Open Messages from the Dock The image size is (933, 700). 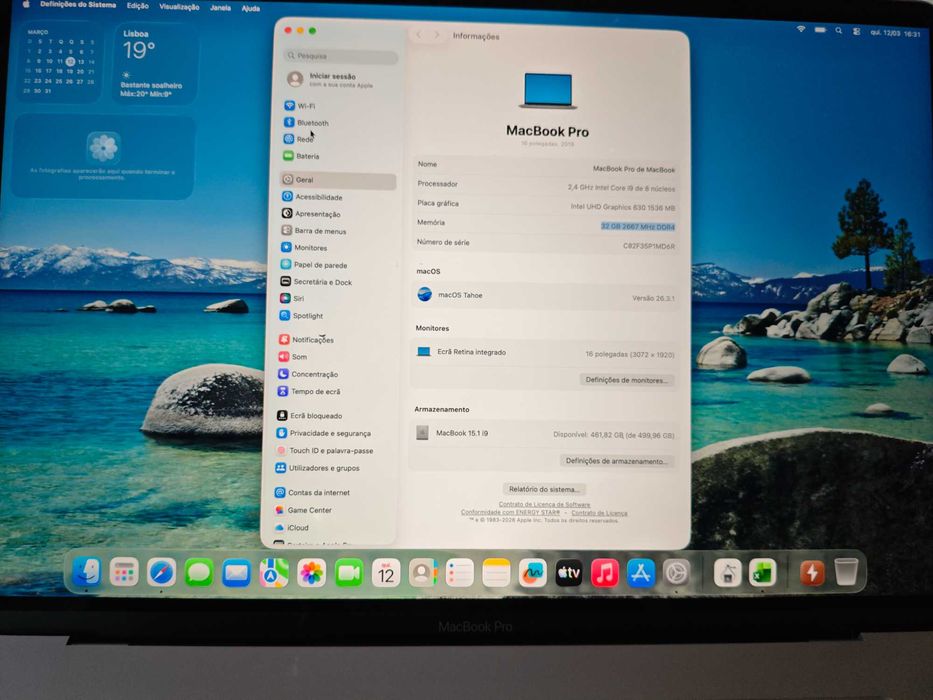pyautogui.click(x=199, y=573)
